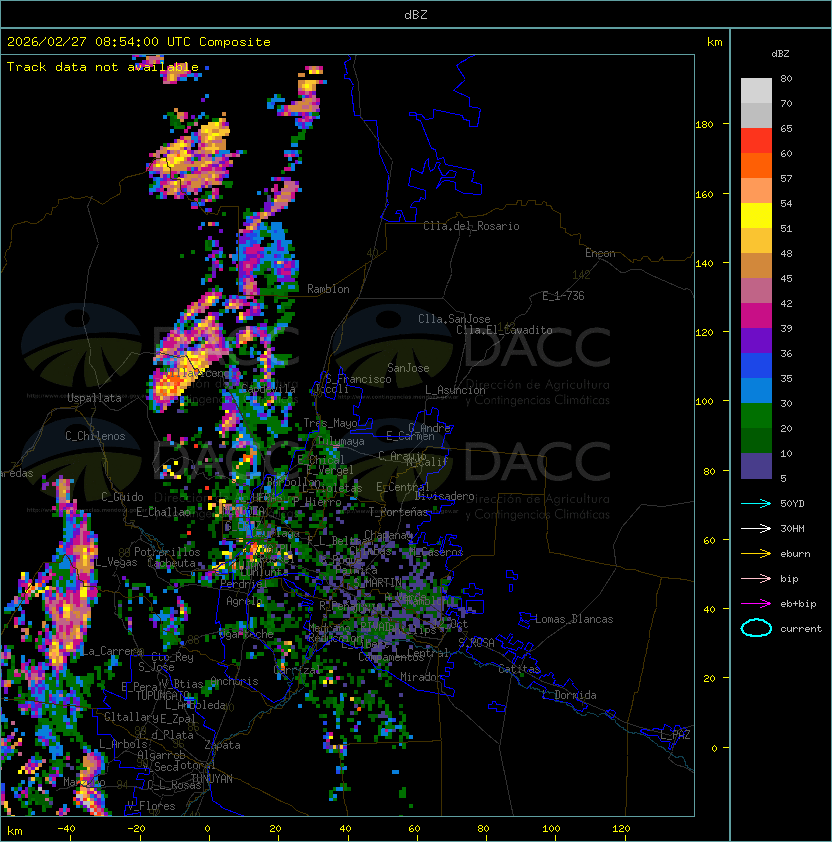Click the 'V_Flores' map label

151,807
